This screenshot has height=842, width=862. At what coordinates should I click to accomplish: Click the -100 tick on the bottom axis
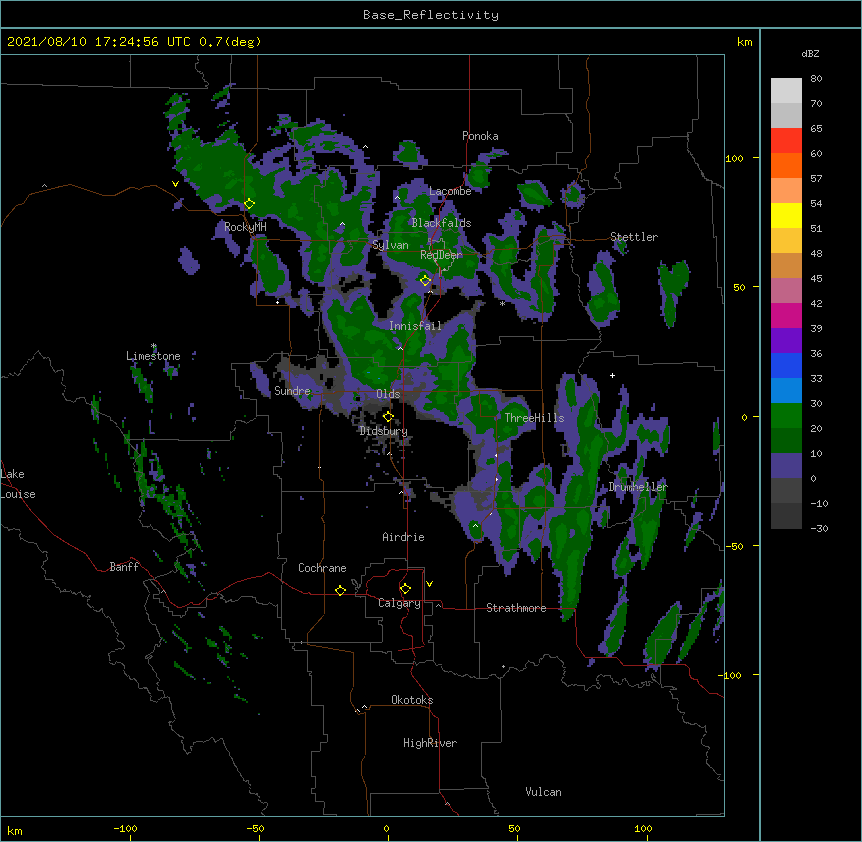point(125,828)
